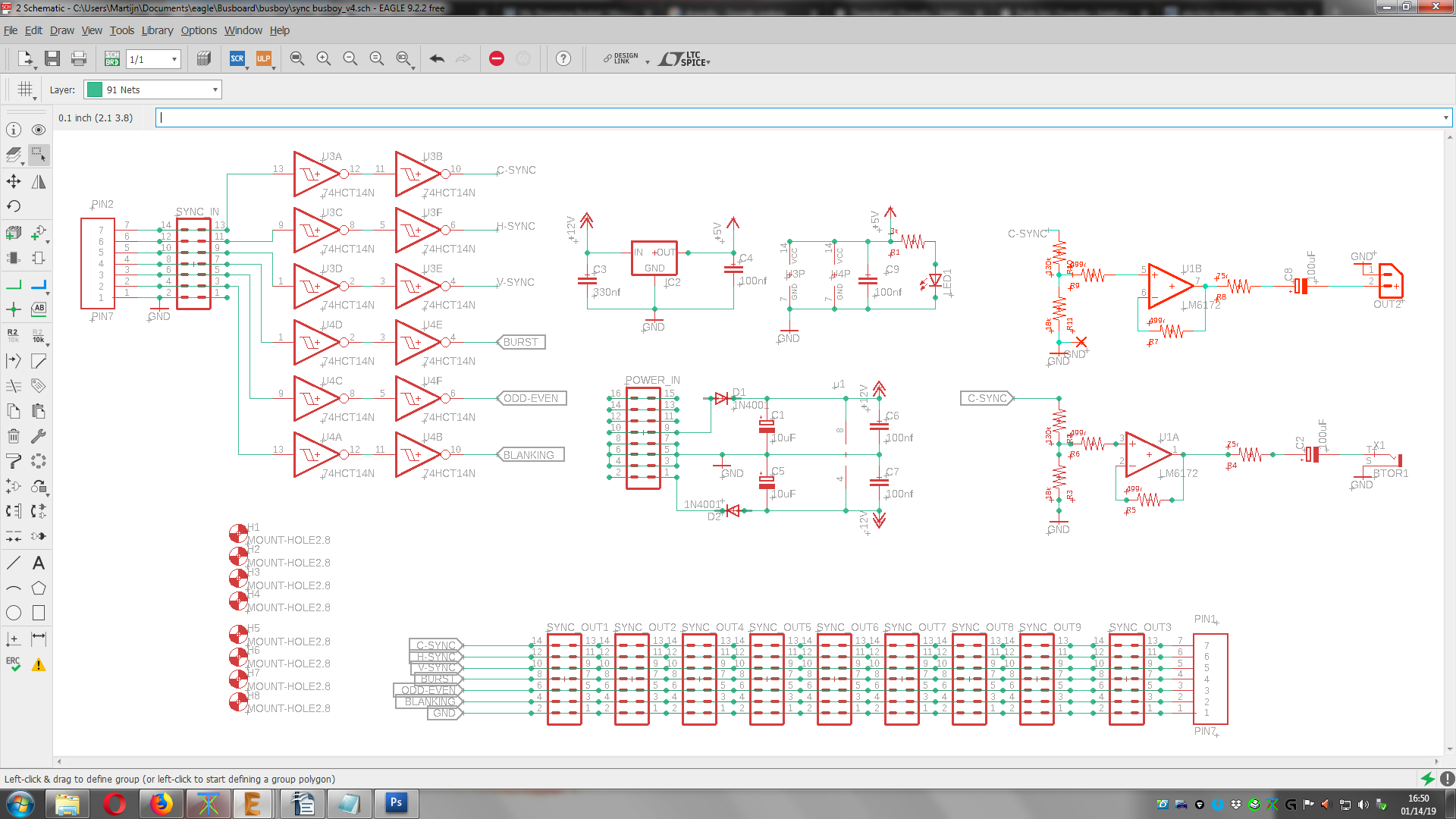This screenshot has width=1456, height=819.
Task: Open the Options menu
Action: pos(199,30)
